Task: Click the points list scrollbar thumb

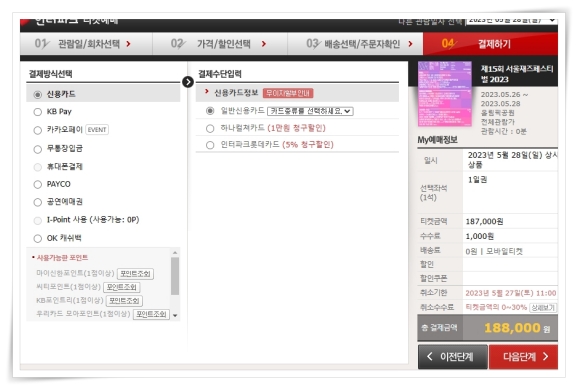Action: click(175, 276)
